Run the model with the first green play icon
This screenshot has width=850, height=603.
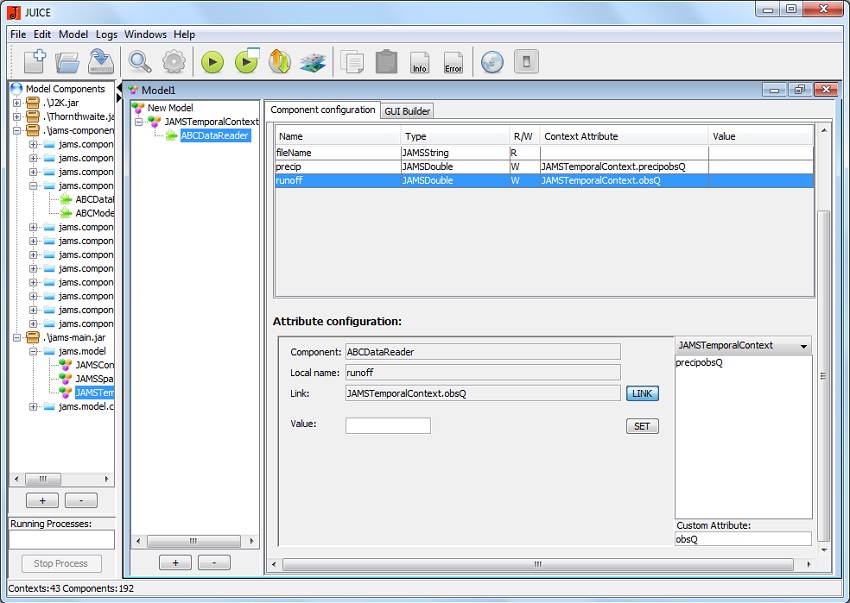[x=211, y=62]
